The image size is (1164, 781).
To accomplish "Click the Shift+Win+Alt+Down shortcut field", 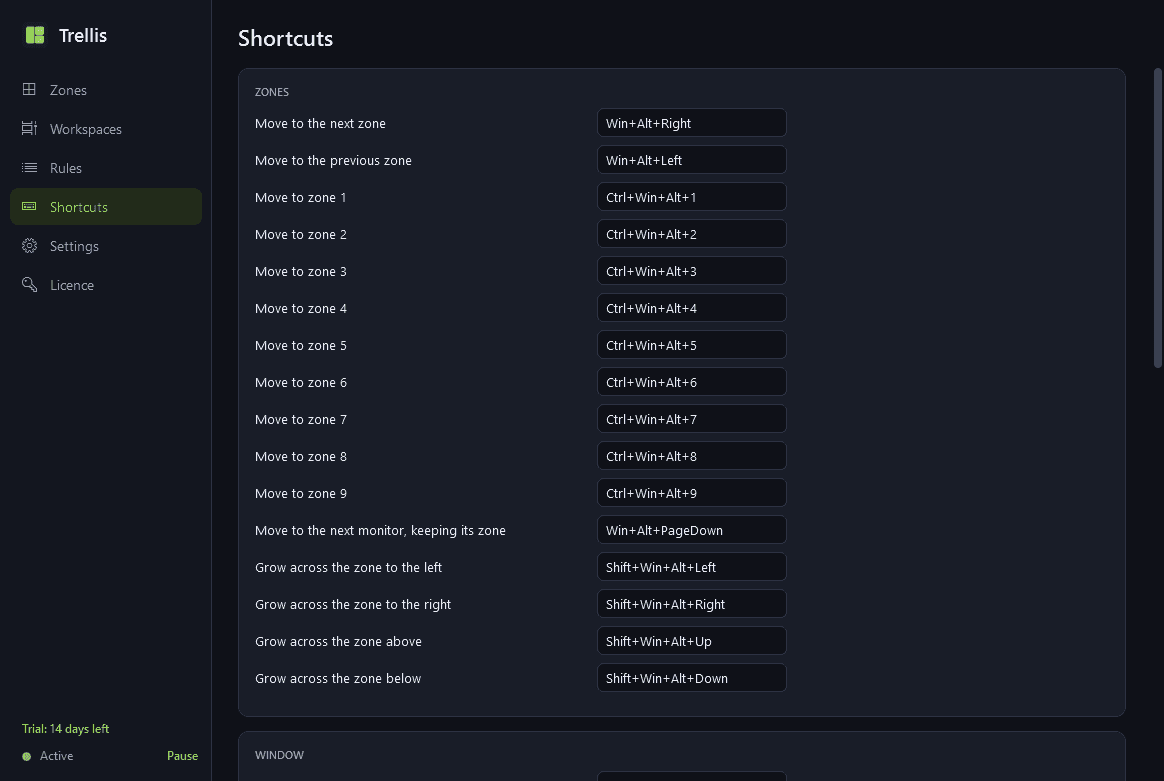I will tap(692, 679).
